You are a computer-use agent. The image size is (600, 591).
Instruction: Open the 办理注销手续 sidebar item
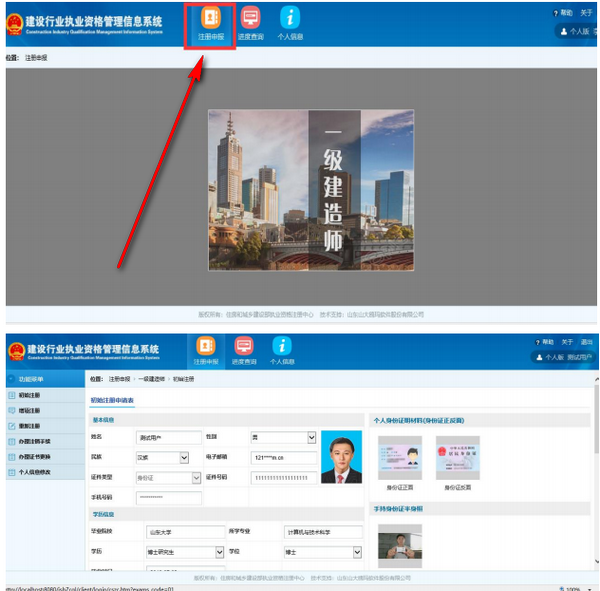[34, 440]
